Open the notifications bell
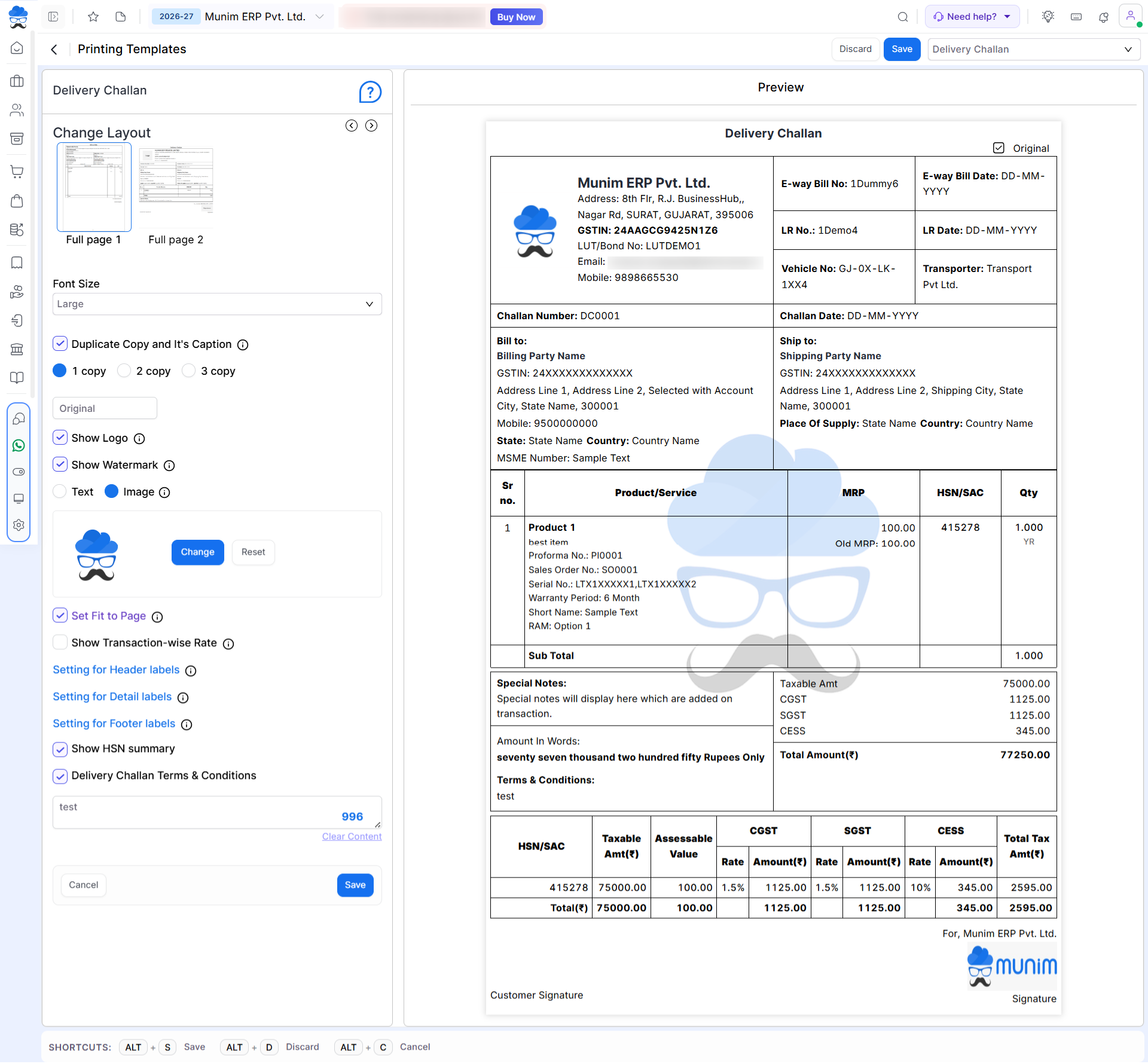1148x1064 pixels. click(x=1104, y=17)
